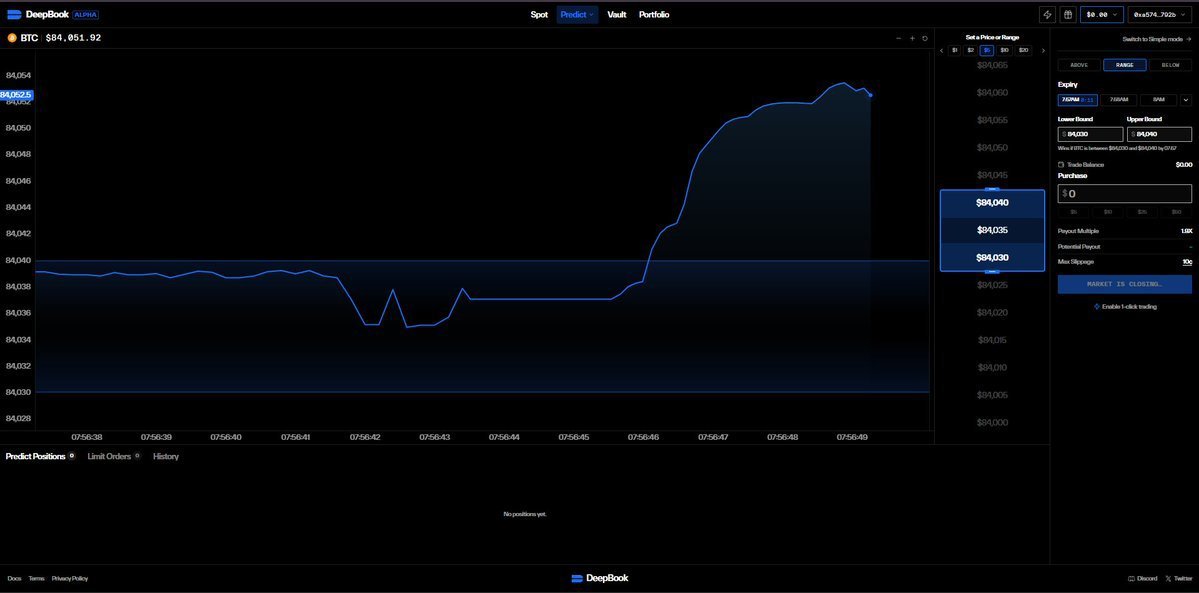Click Predict Positions count badge
This screenshot has width=1199, height=593.
(x=72, y=456)
